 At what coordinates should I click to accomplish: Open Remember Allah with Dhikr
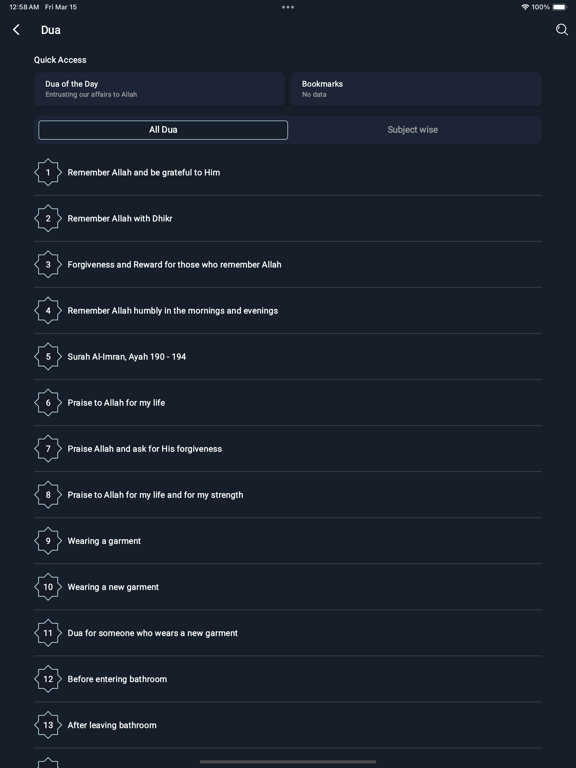point(288,218)
